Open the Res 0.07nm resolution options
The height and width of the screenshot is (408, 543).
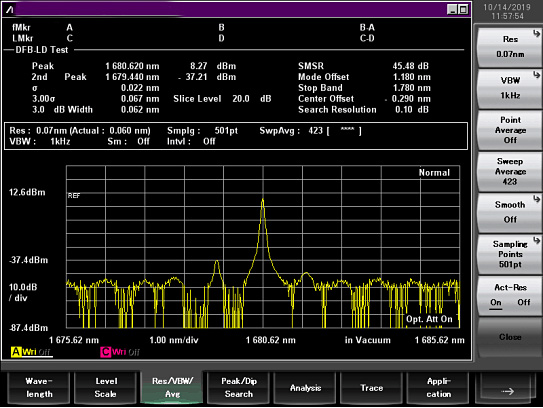[510, 47]
